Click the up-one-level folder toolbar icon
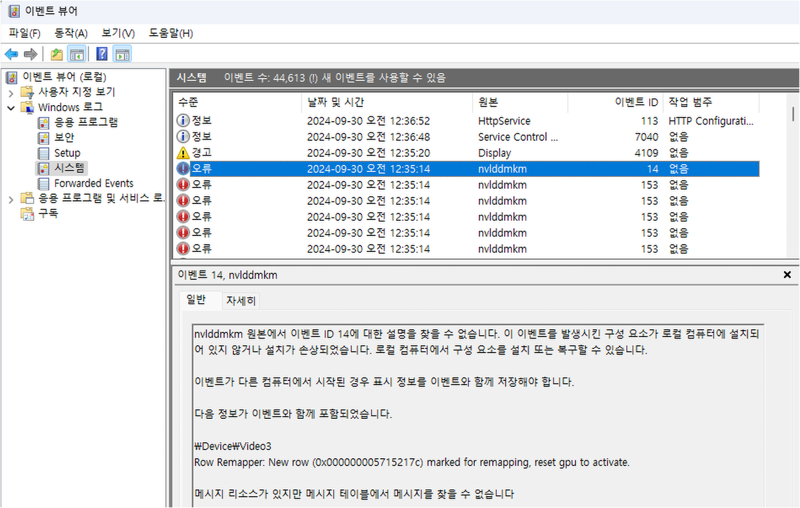 [57, 54]
